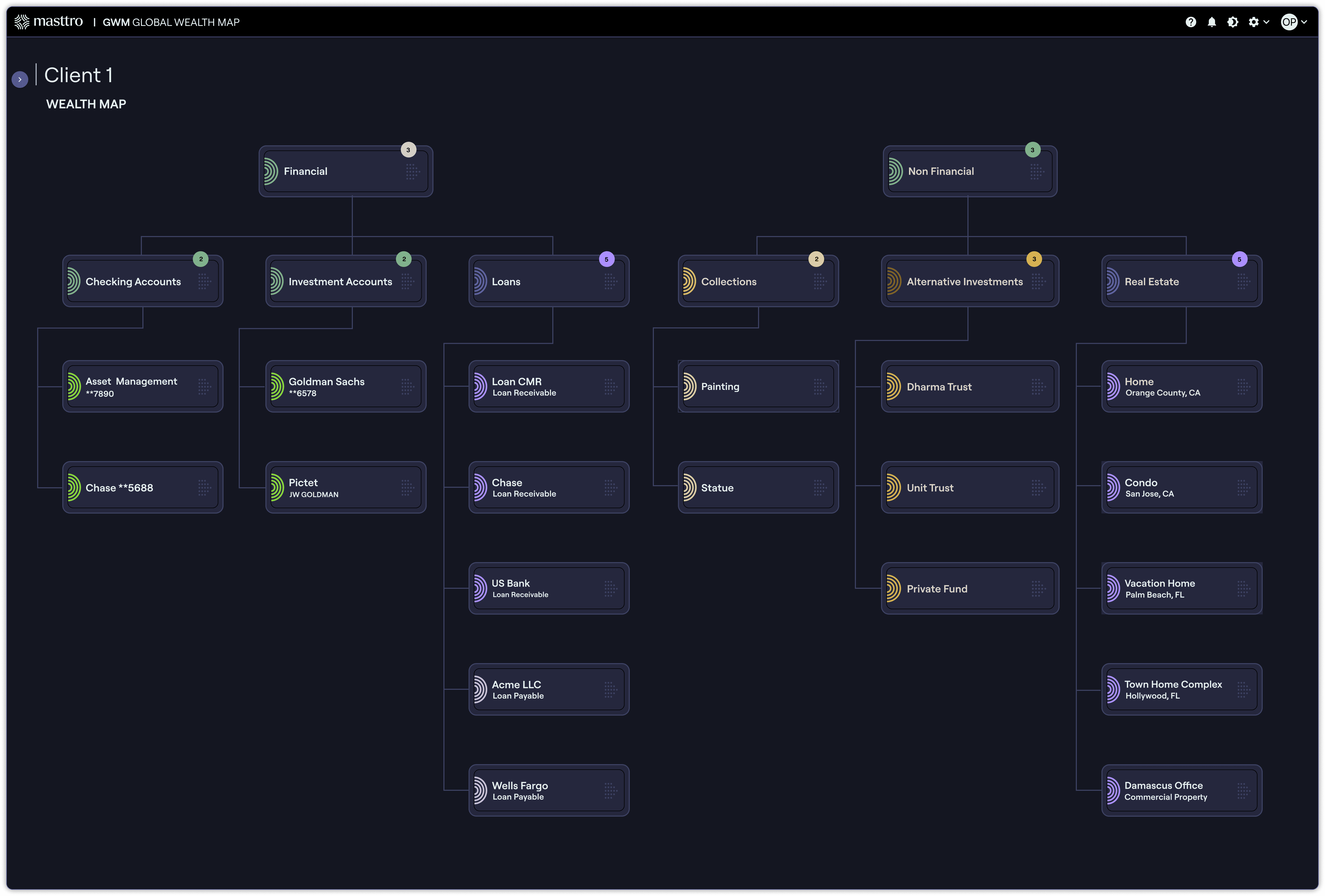Click the dotted handle on Checking Accounts
The width and height of the screenshot is (1325, 896).
tap(204, 281)
